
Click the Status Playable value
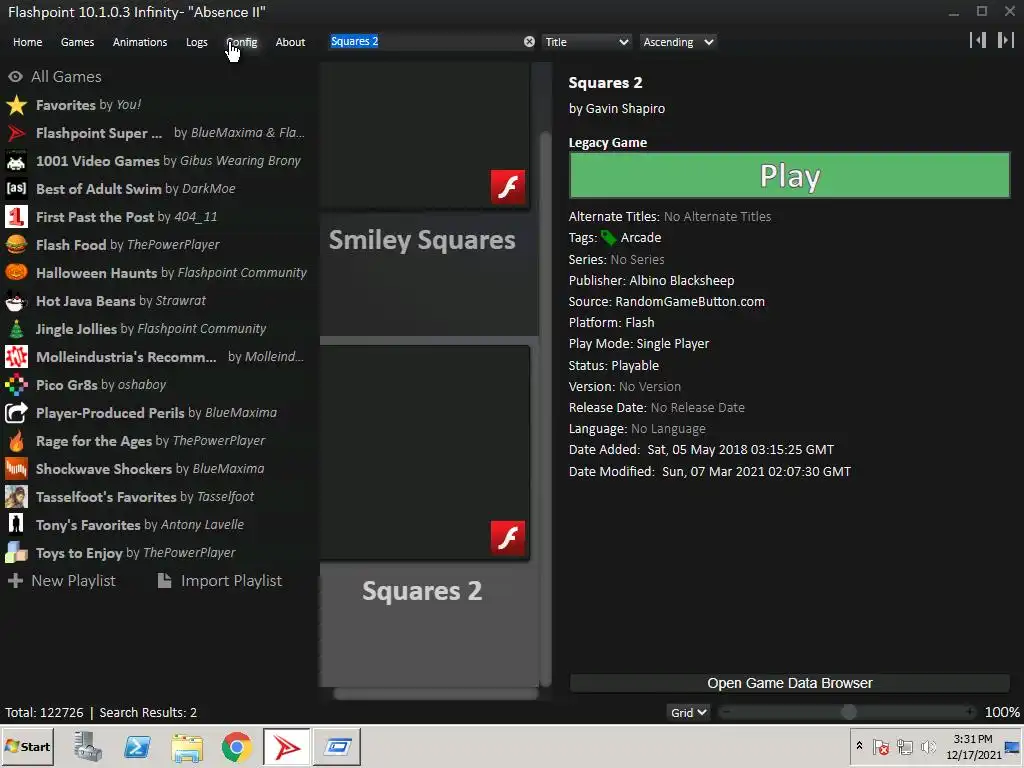coord(635,366)
